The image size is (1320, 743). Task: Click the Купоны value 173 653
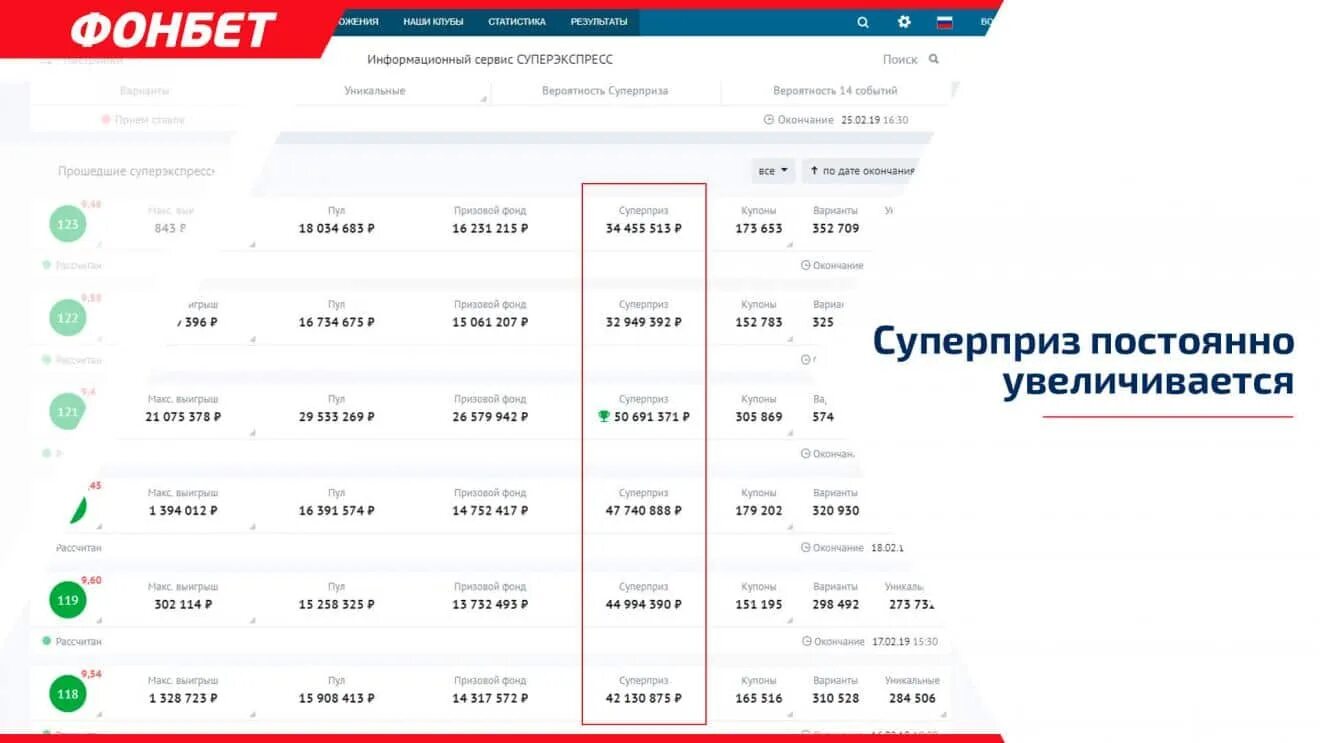[759, 228]
